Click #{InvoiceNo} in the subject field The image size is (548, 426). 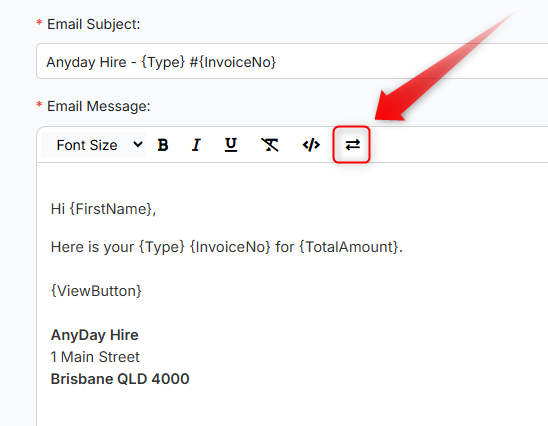pos(233,62)
